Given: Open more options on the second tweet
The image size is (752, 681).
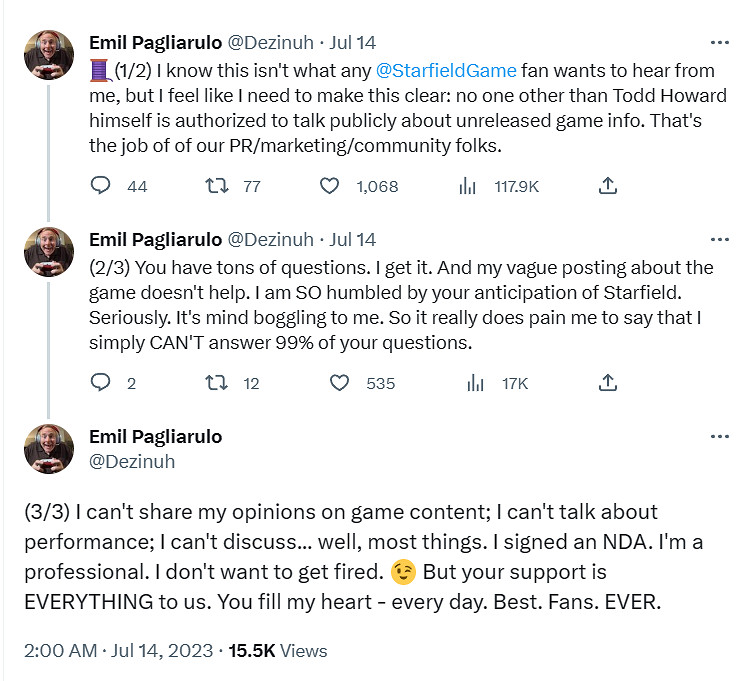Looking at the screenshot, I should [x=719, y=240].
